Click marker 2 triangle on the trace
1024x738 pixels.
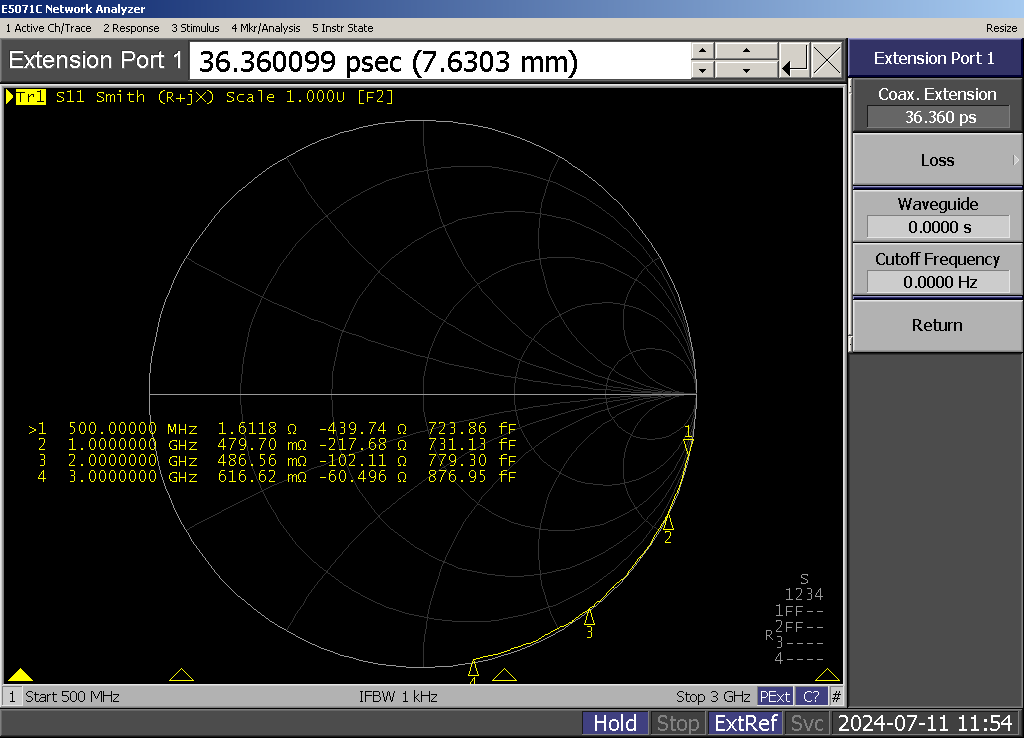click(669, 523)
